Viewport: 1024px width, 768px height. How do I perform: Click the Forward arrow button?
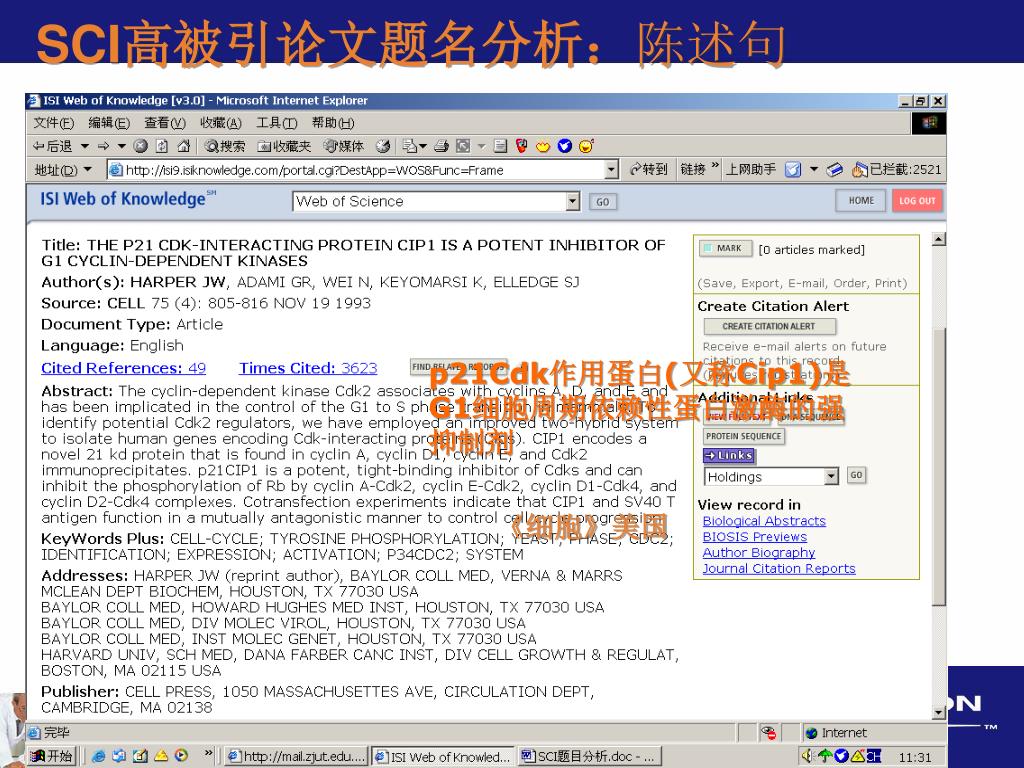103,146
